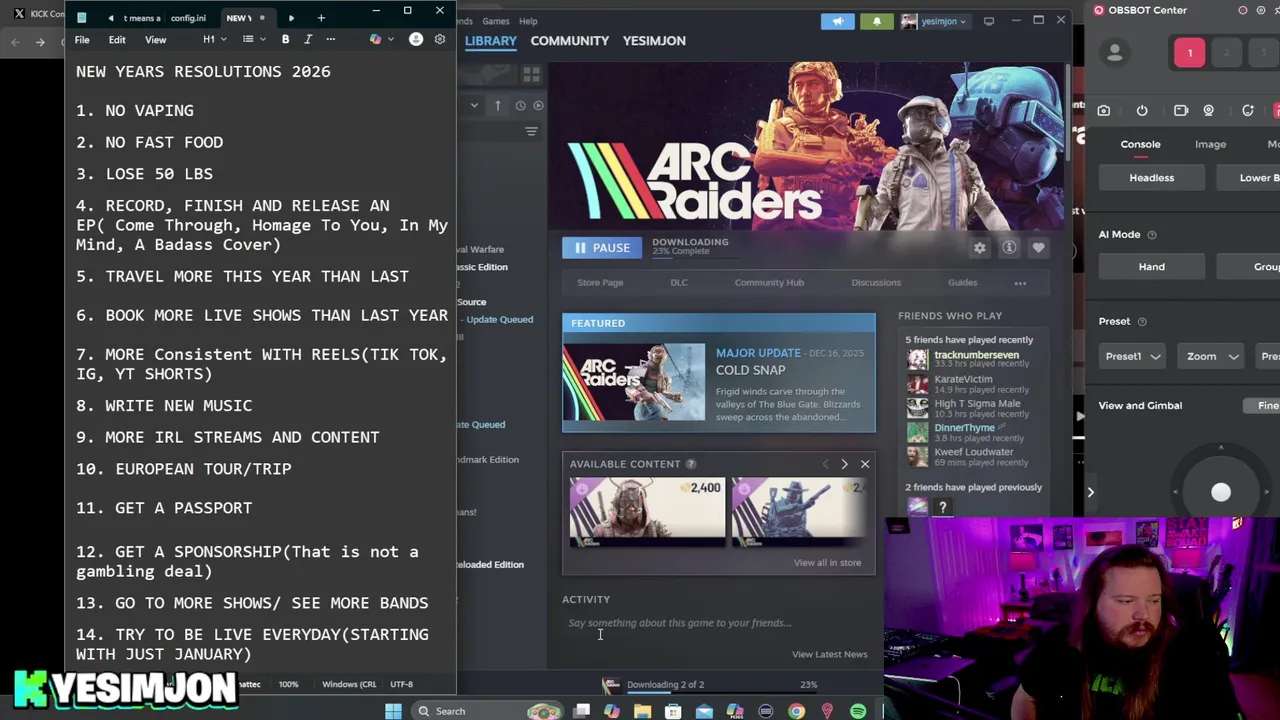Open Notepad account profile icon
The image size is (1280, 720).
click(x=415, y=39)
